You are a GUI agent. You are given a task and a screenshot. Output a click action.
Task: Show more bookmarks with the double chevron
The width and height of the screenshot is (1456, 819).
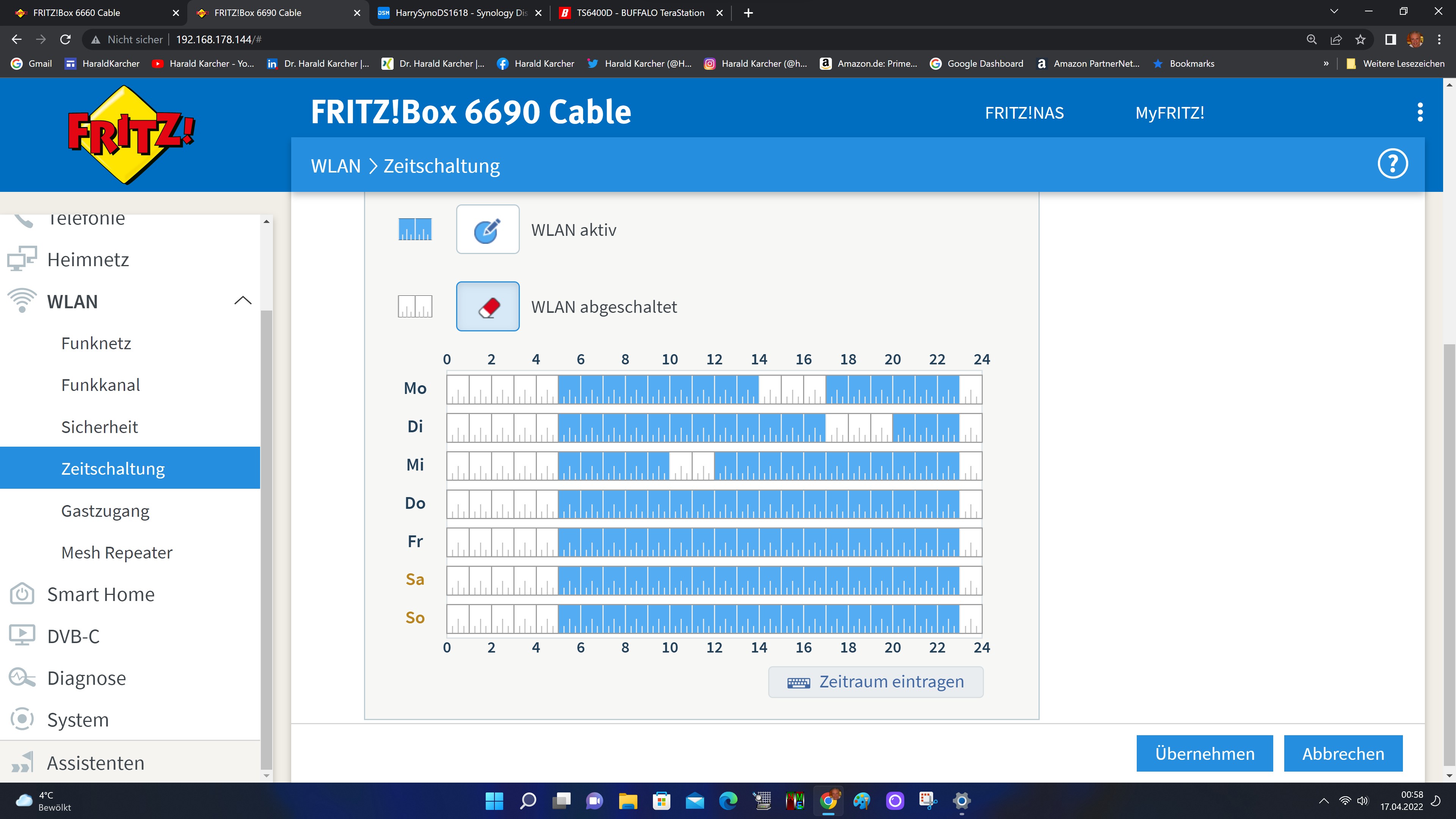pyautogui.click(x=1326, y=64)
